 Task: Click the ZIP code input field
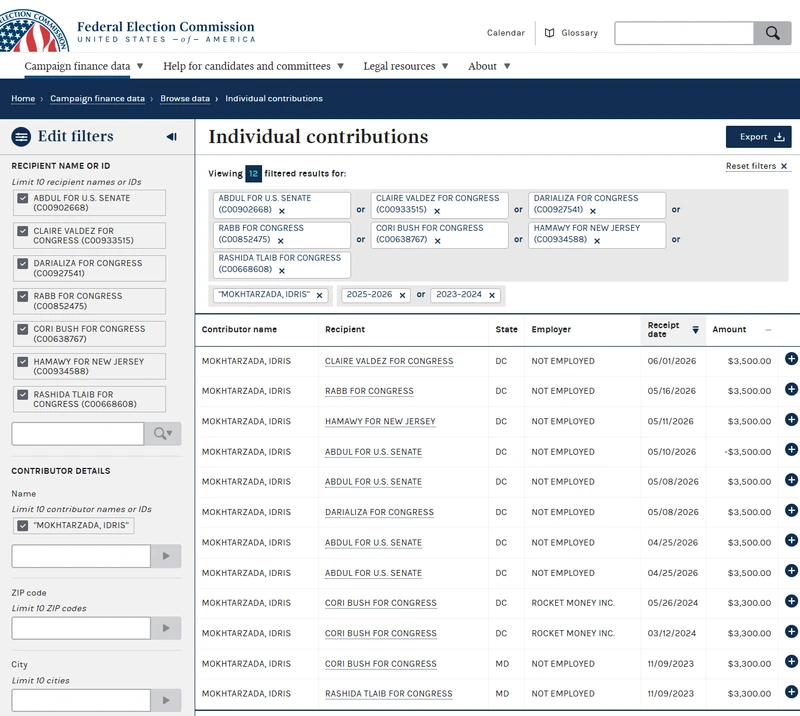[81, 628]
